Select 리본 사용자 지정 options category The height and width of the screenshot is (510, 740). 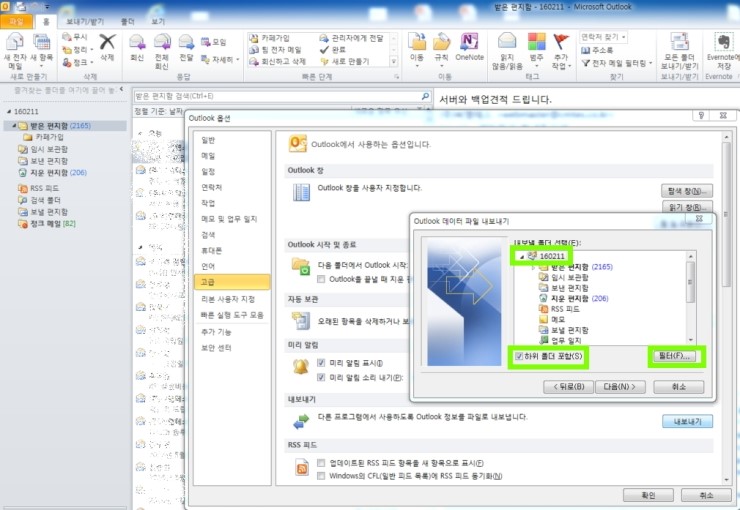[232, 299]
